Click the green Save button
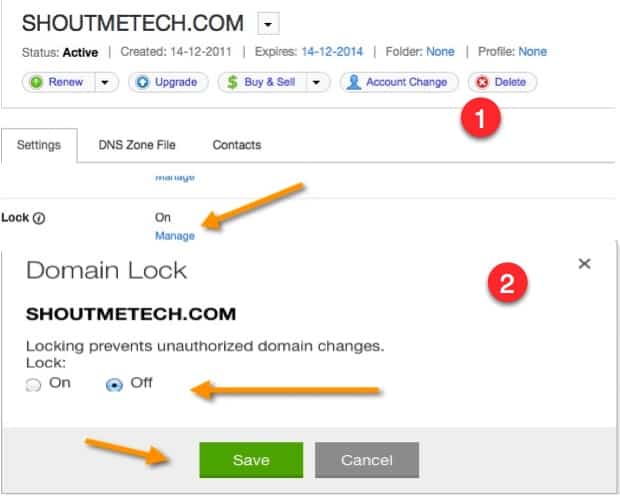 click(251, 460)
